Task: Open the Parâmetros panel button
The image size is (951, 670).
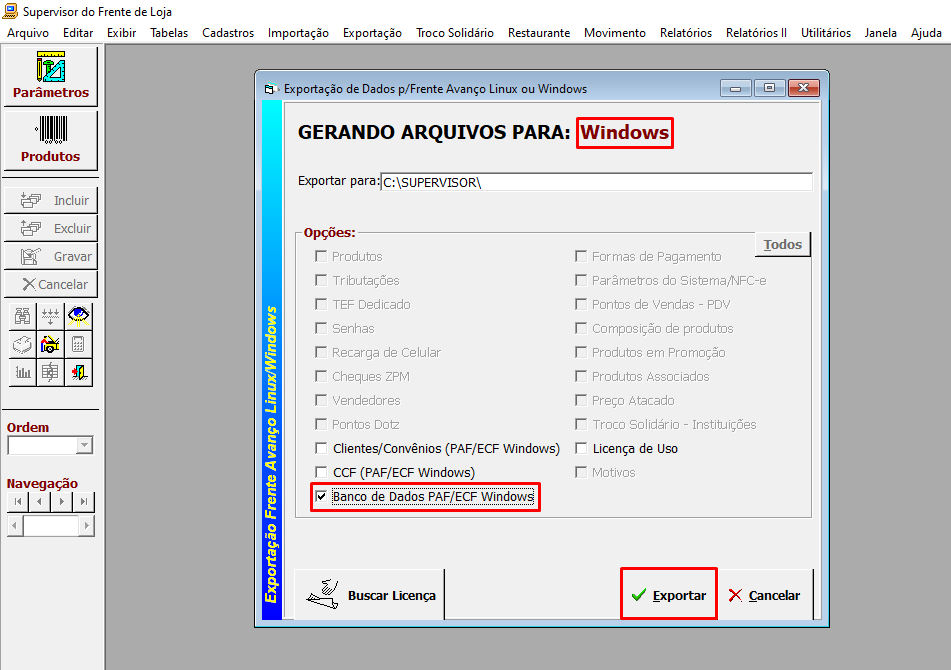Action: click(50, 76)
